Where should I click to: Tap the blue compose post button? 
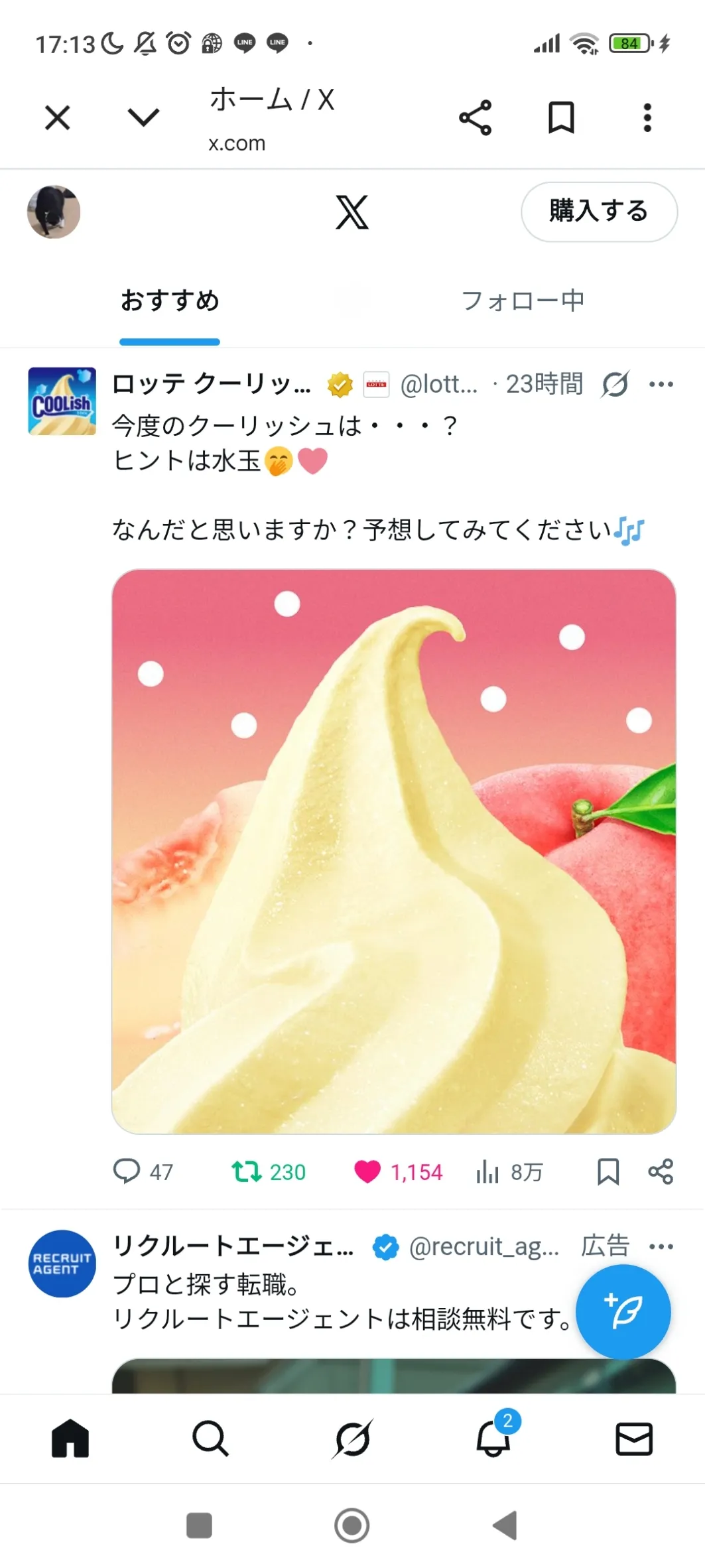click(x=623, y=1312)
